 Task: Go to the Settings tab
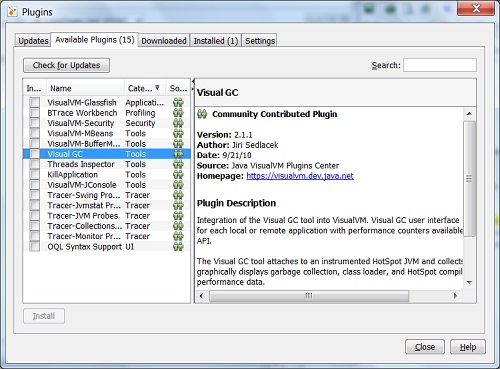260,41
